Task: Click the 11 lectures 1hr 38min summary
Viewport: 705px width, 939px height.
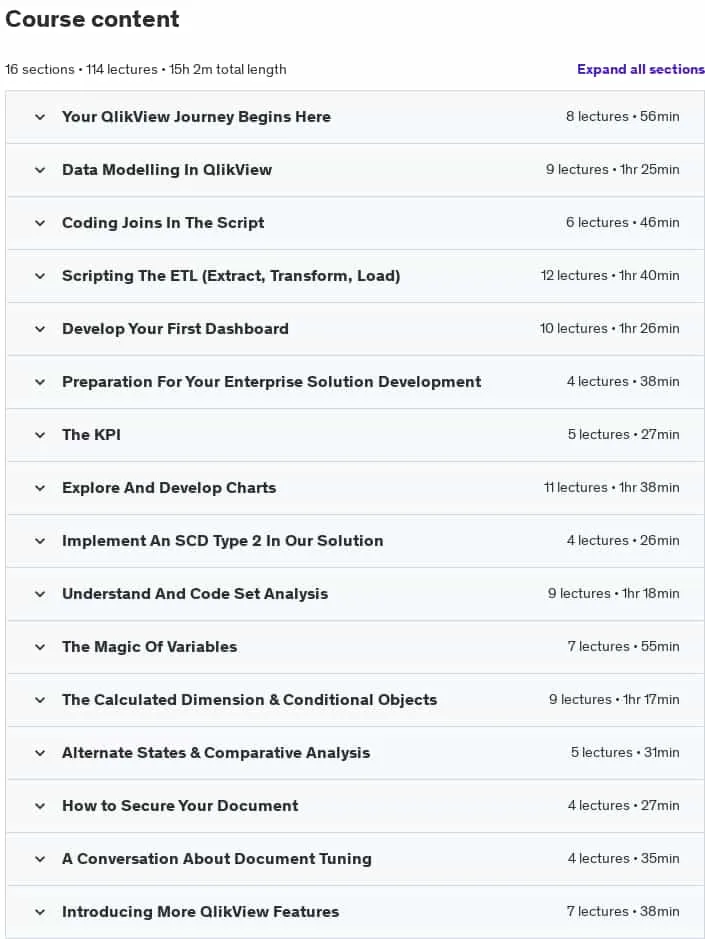Action: tap(612, 487)
